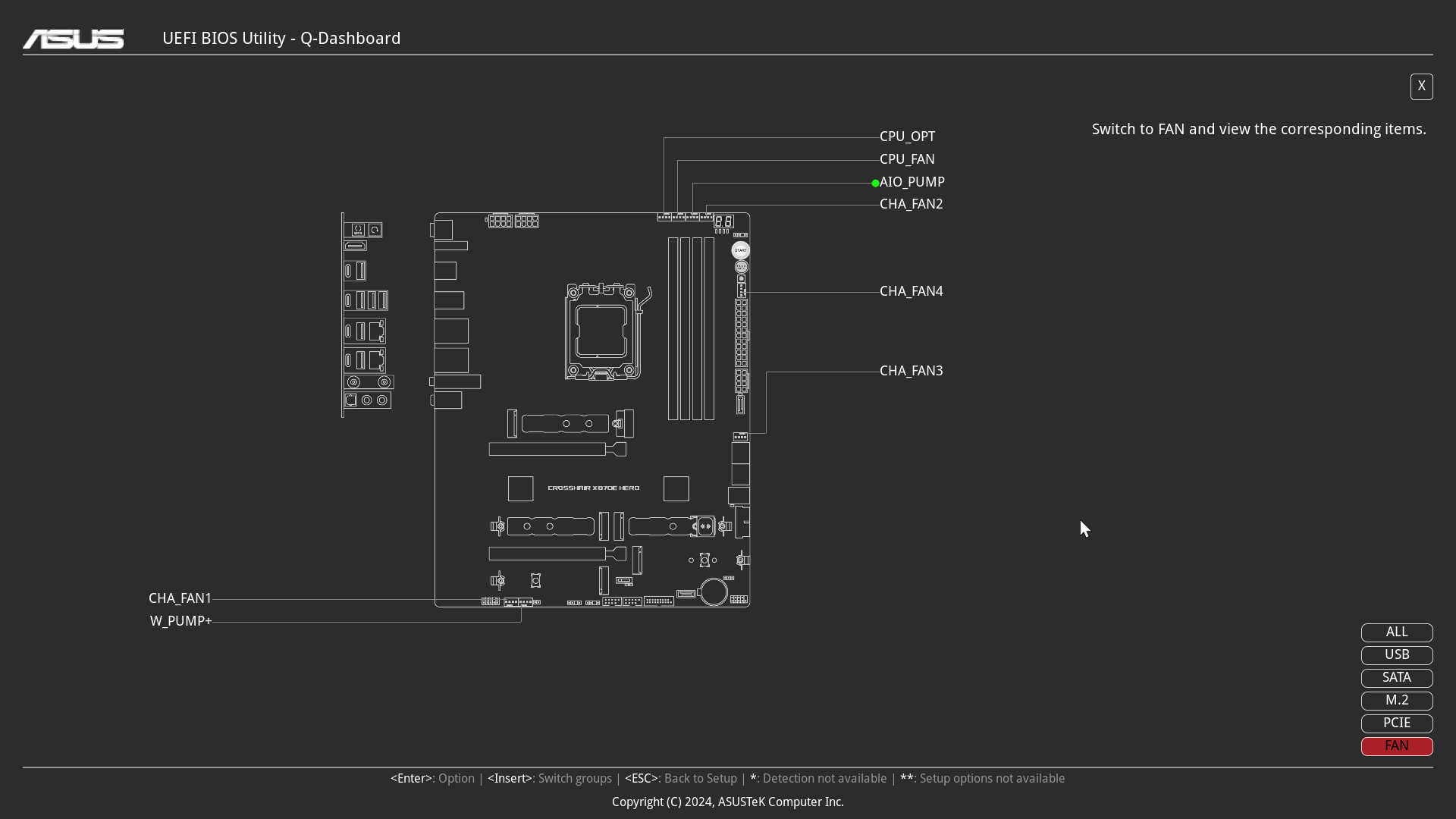Viewport: 1456px width, 819px height.
Task: Select the CHA_FAN3 header label
Action: 911,371
